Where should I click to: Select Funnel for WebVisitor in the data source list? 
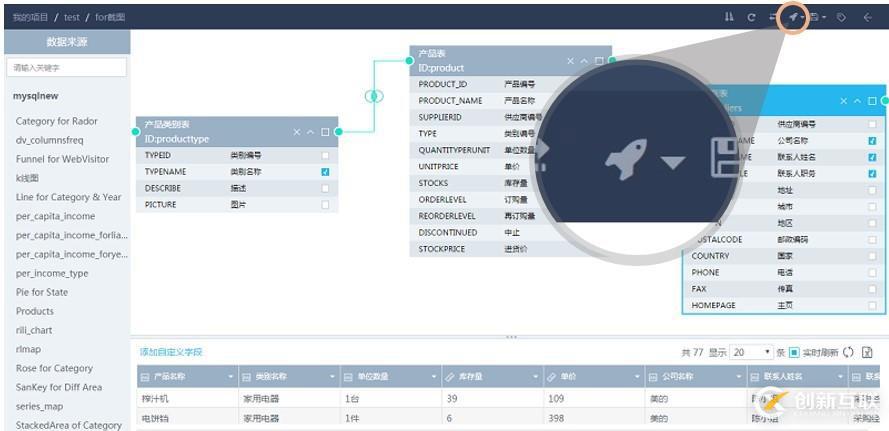[62, 159]
